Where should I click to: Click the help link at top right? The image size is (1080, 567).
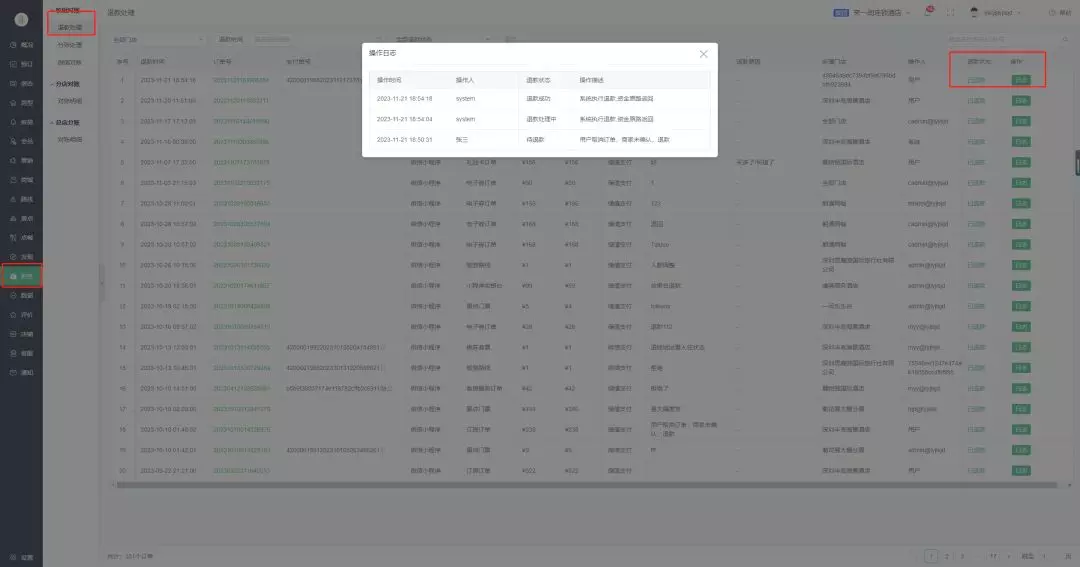tap(1059, 12)
